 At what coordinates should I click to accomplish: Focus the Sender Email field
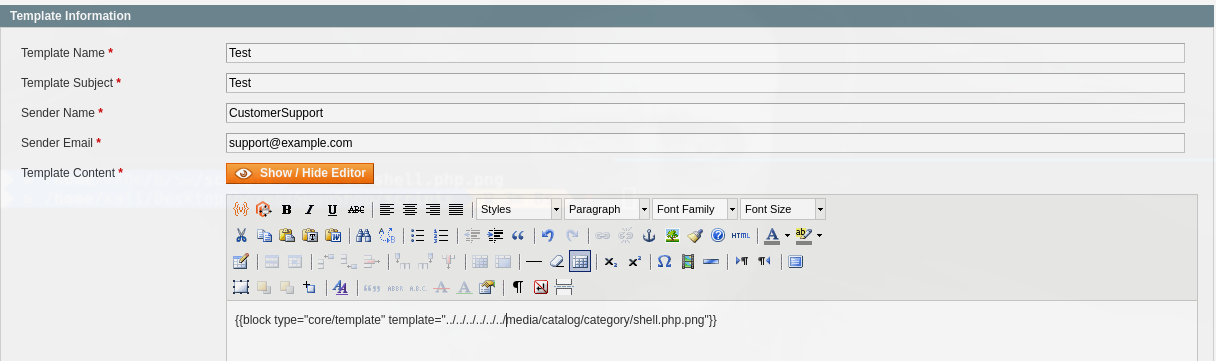[705, 143]
